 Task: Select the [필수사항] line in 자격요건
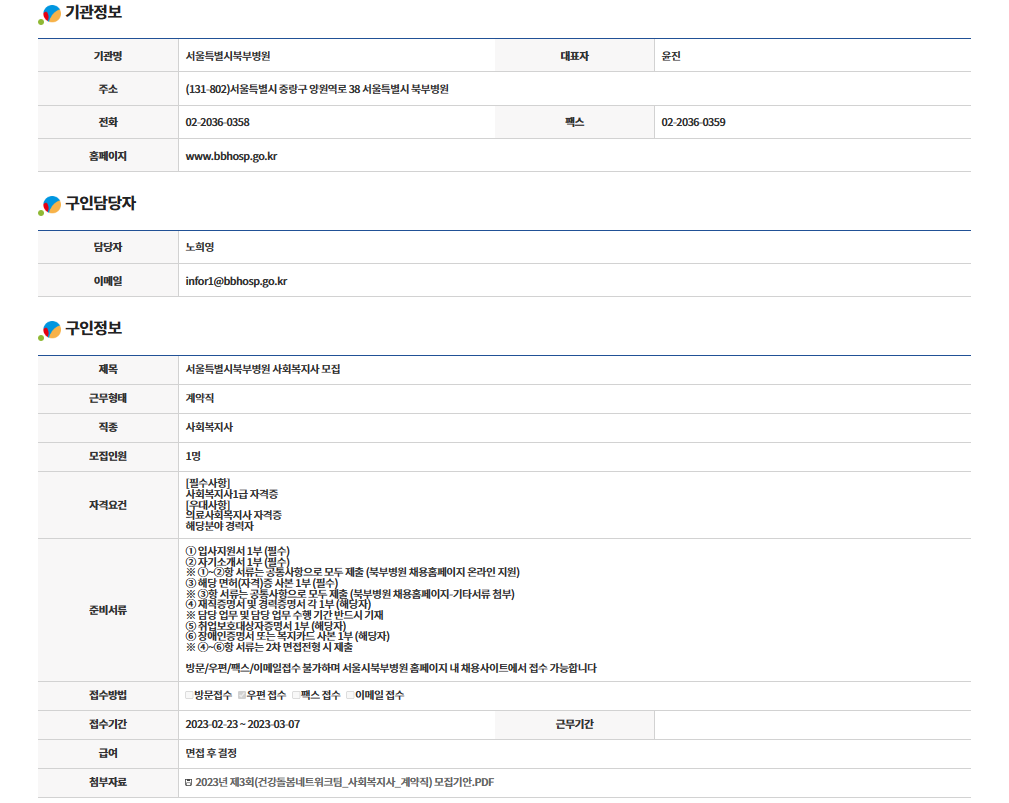point(208,483)
